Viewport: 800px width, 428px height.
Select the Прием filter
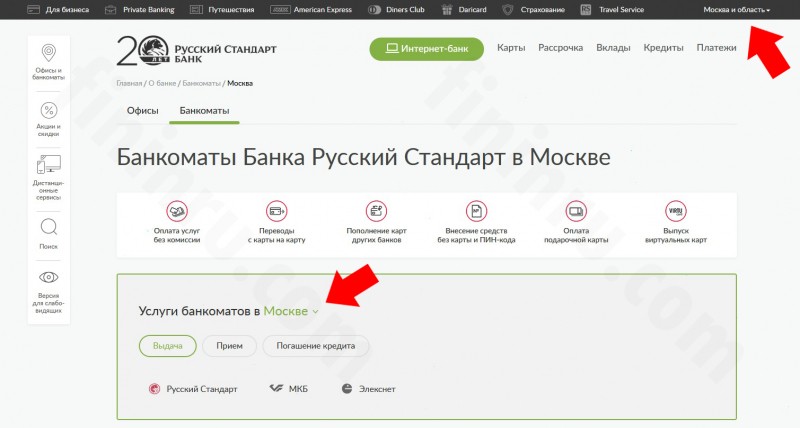pos(229,346)
